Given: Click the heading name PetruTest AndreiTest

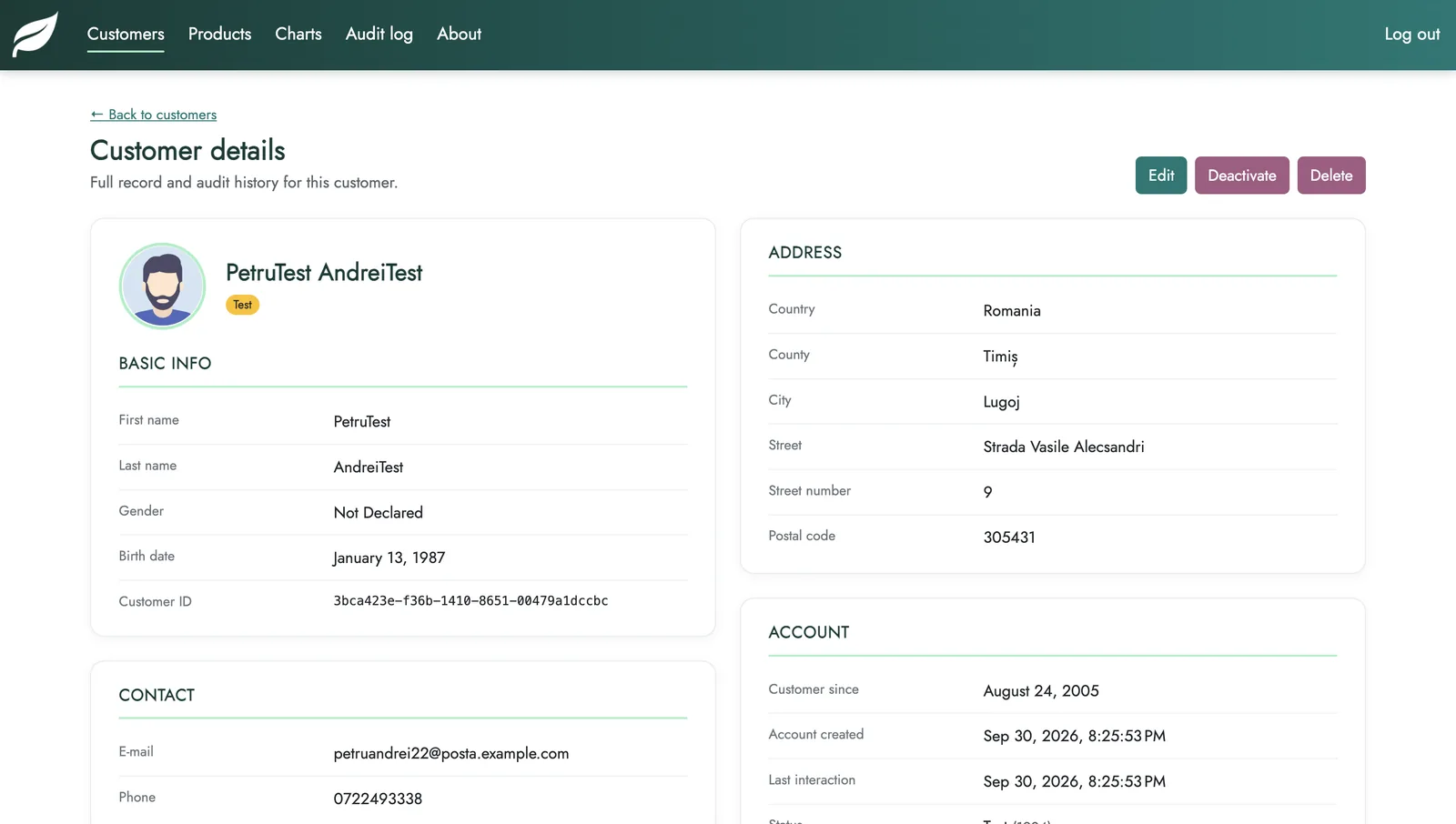Looking at the screenshot, I should tap(324, 273).
